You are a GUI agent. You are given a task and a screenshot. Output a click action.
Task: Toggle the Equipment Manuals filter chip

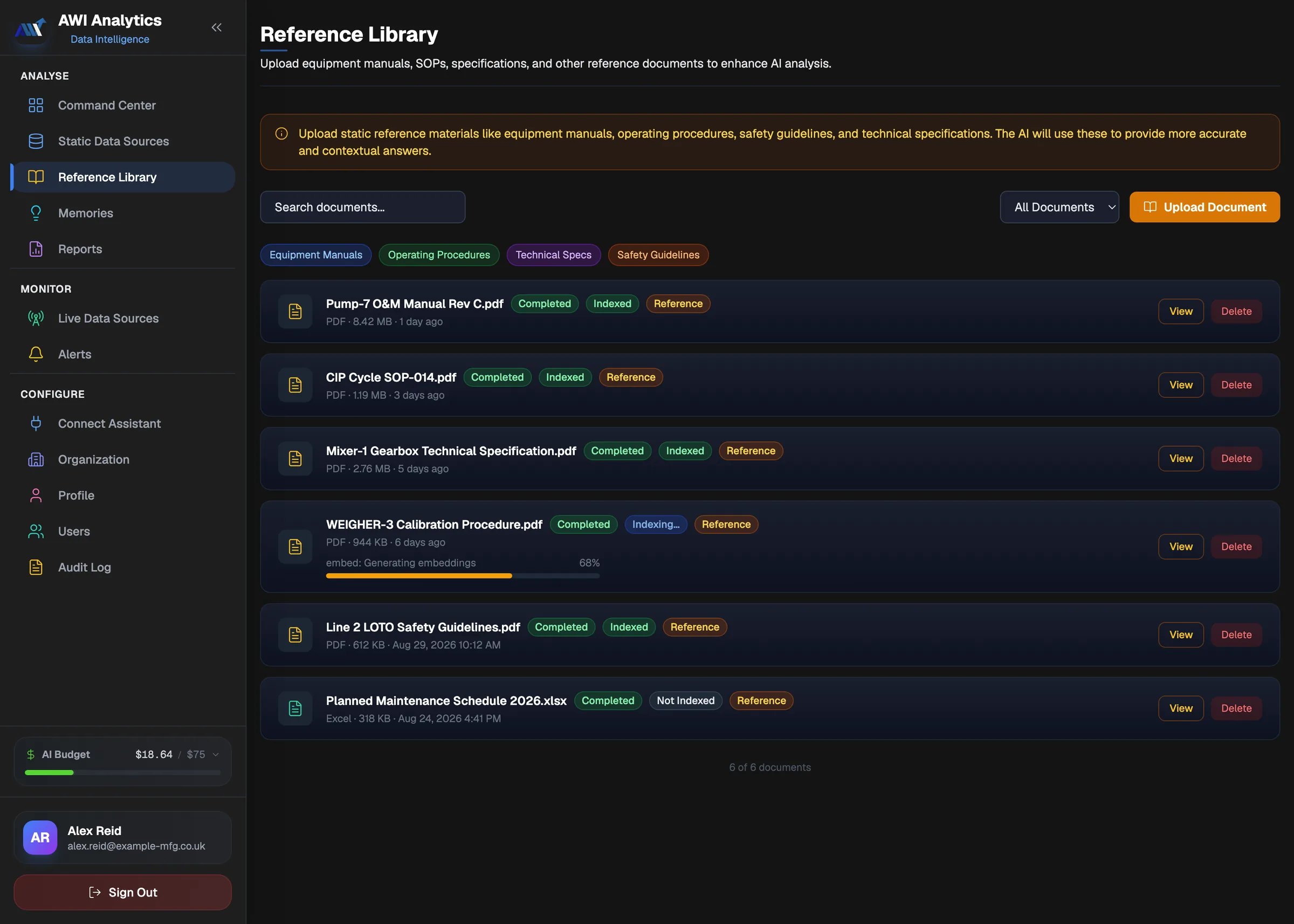[316, 255]
